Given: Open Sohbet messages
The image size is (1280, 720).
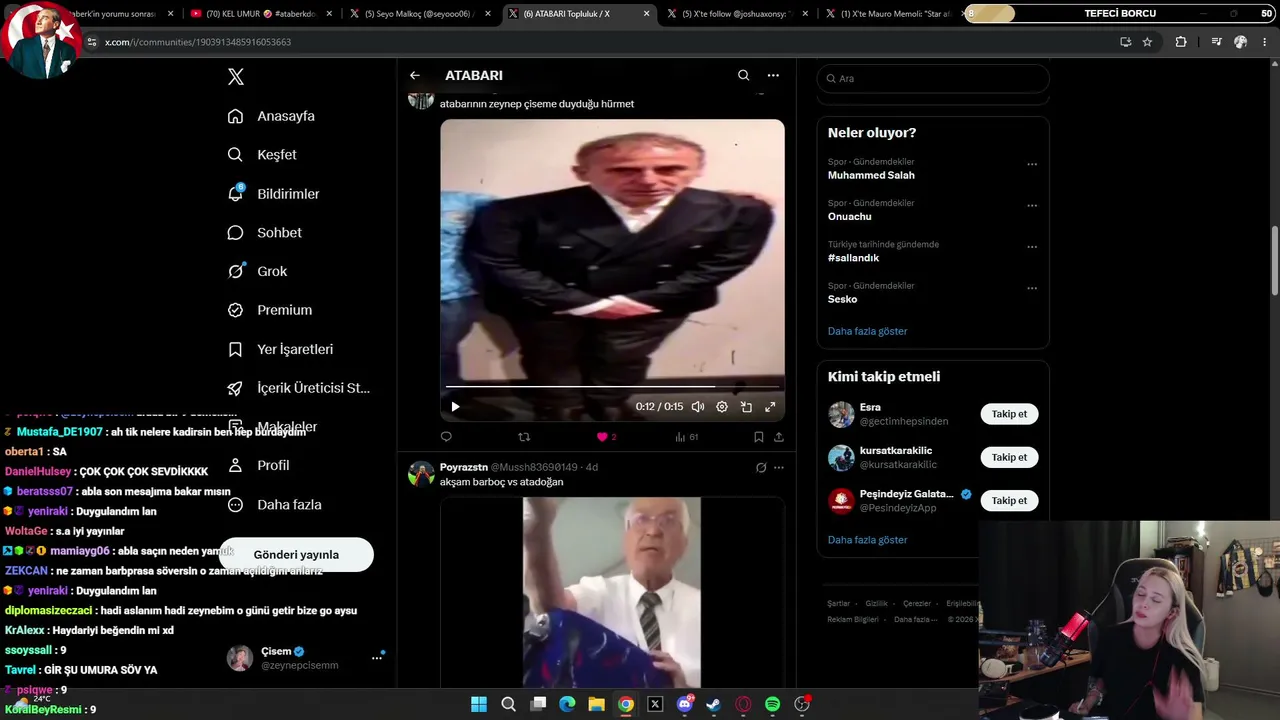Looking at the screenshot, I should coord(264,233).
